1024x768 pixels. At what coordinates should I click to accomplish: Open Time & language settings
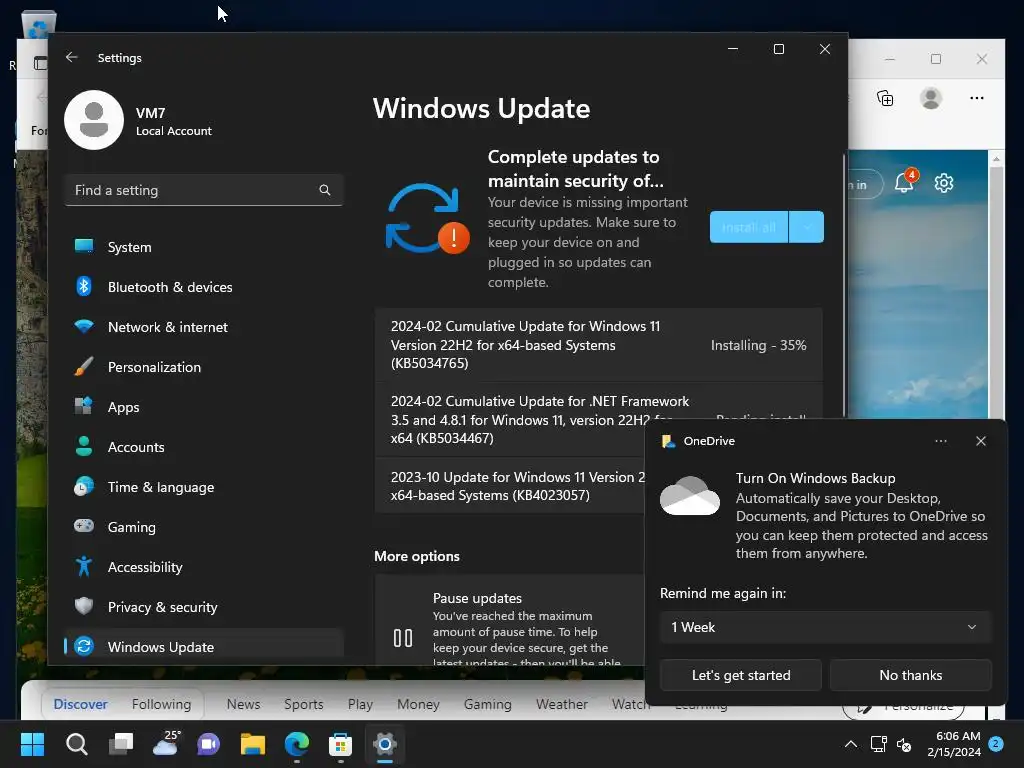pyautogui.click(x=203, y=487)
